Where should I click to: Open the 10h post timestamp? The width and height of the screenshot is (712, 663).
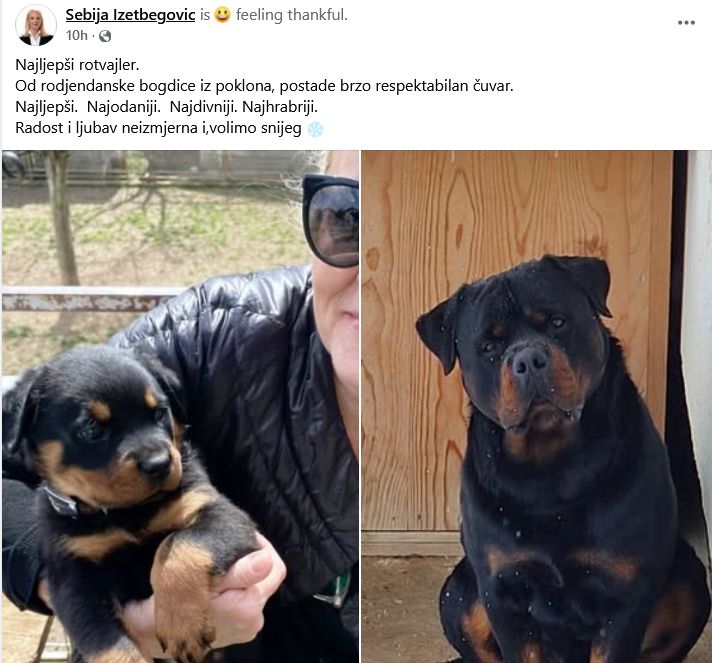click(x=76, y=35)
